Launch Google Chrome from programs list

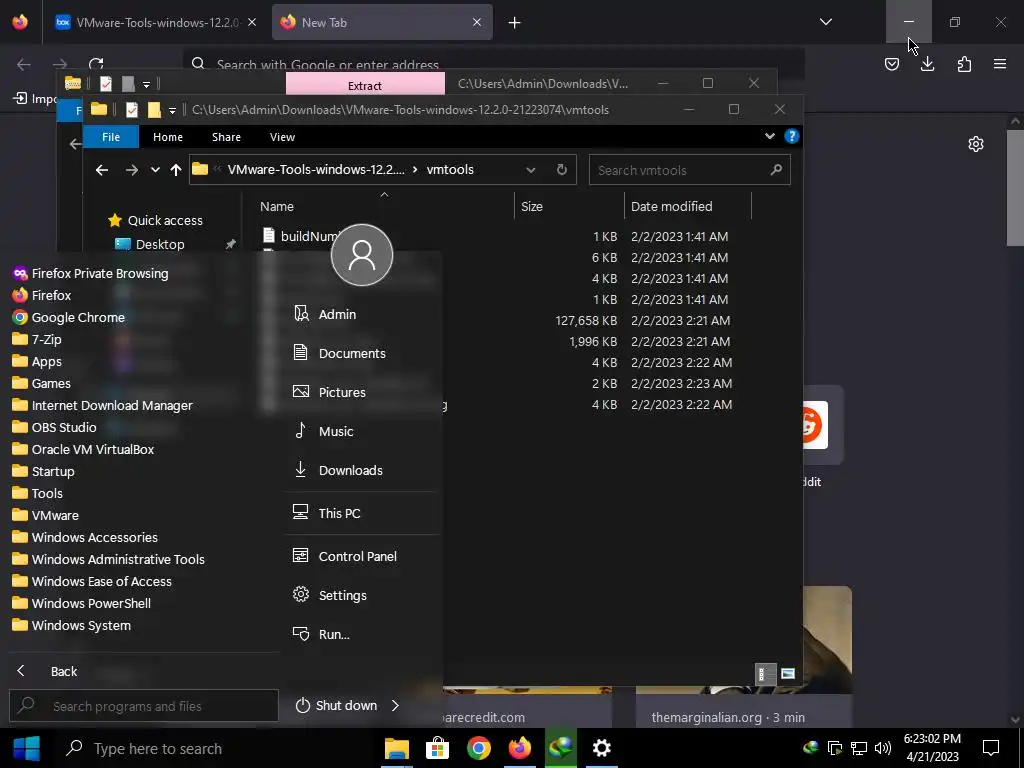click(x=69, y=317)
